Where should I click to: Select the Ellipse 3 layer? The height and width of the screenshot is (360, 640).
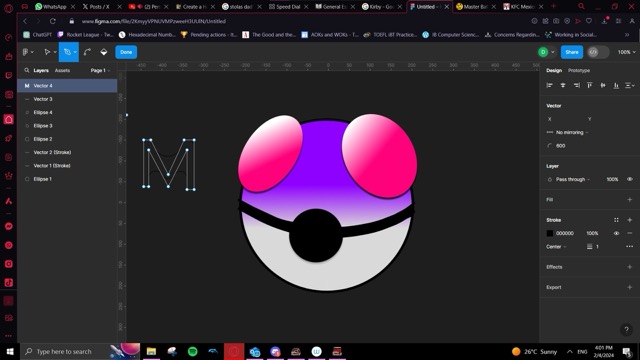[x=67, y=126]
